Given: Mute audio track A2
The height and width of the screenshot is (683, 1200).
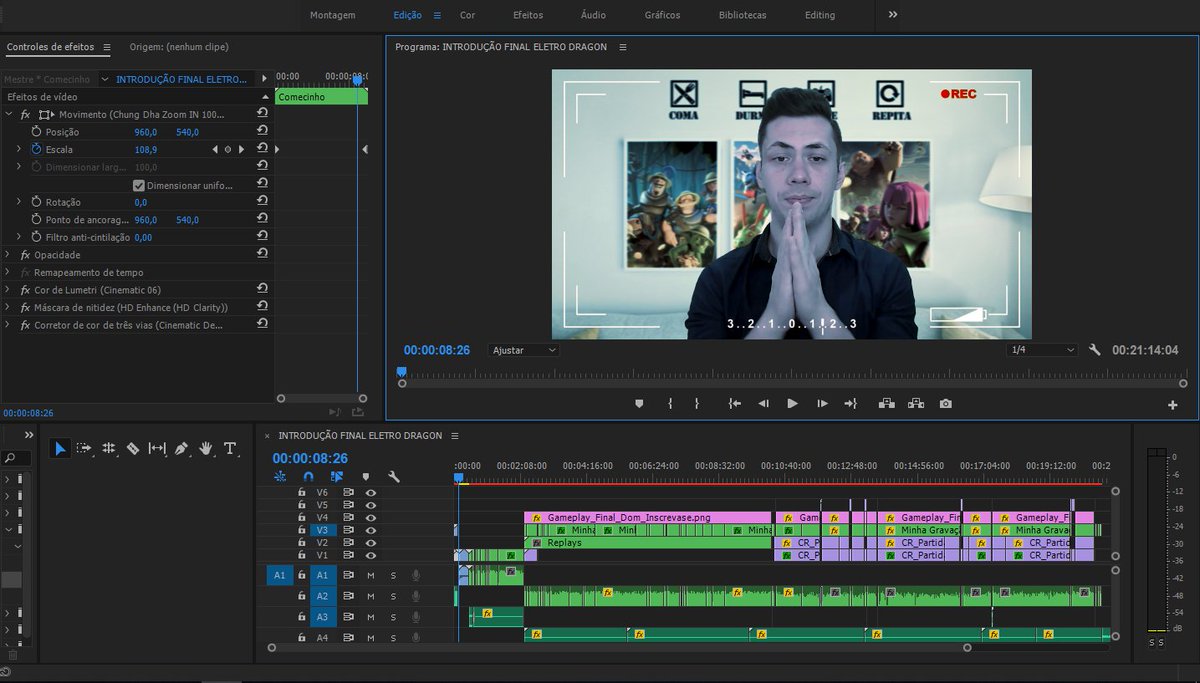Looking at the screenshot, I should 370,596.
